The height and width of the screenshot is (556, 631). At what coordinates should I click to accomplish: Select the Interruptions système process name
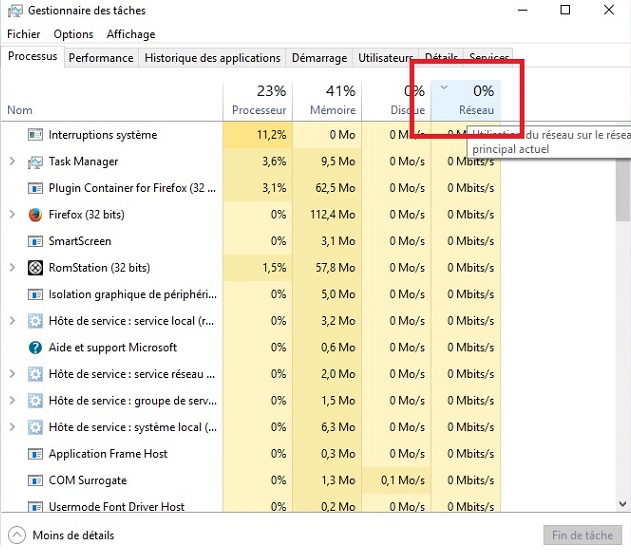[x=103, y=135]
